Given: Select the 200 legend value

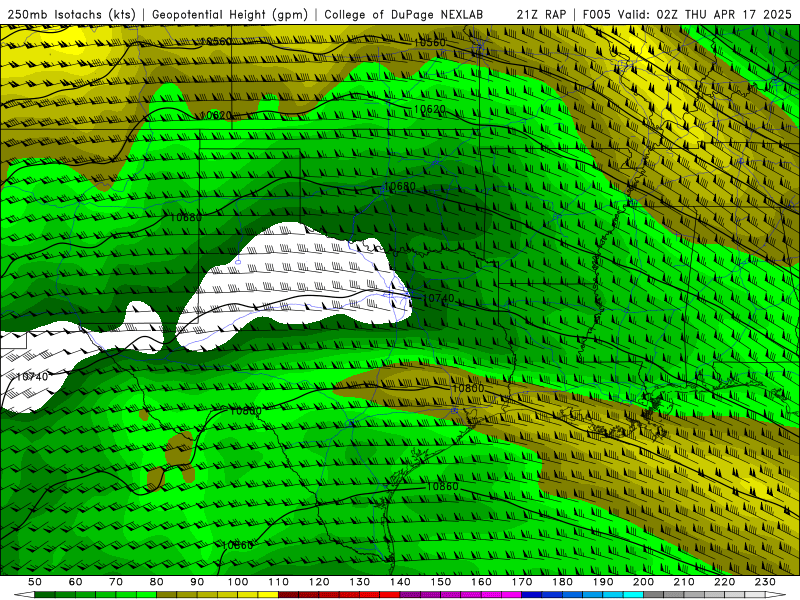Looking at the screenshot, I should [644, 582].
